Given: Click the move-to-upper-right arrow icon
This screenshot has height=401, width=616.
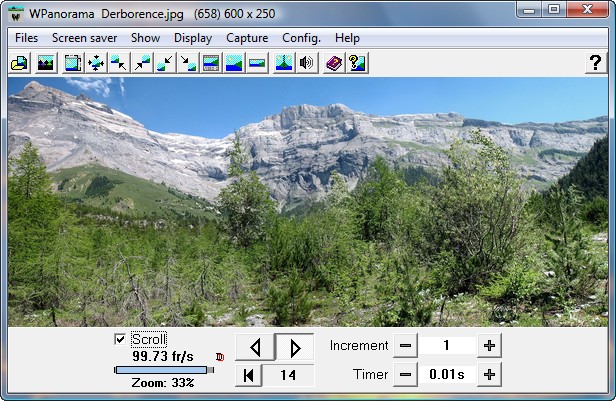Looking at the screenshot, I should point(142,63).
